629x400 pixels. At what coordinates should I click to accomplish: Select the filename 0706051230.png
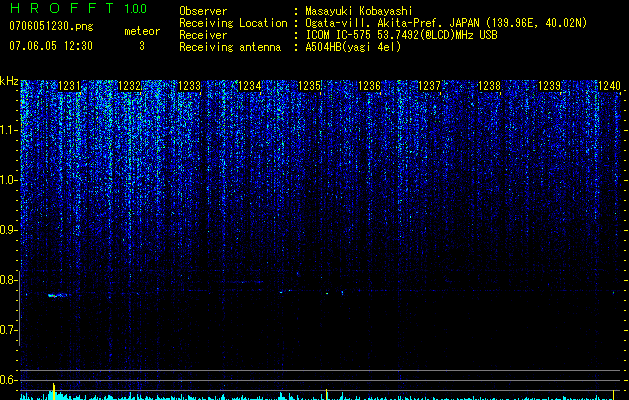[x=51, y=26]
